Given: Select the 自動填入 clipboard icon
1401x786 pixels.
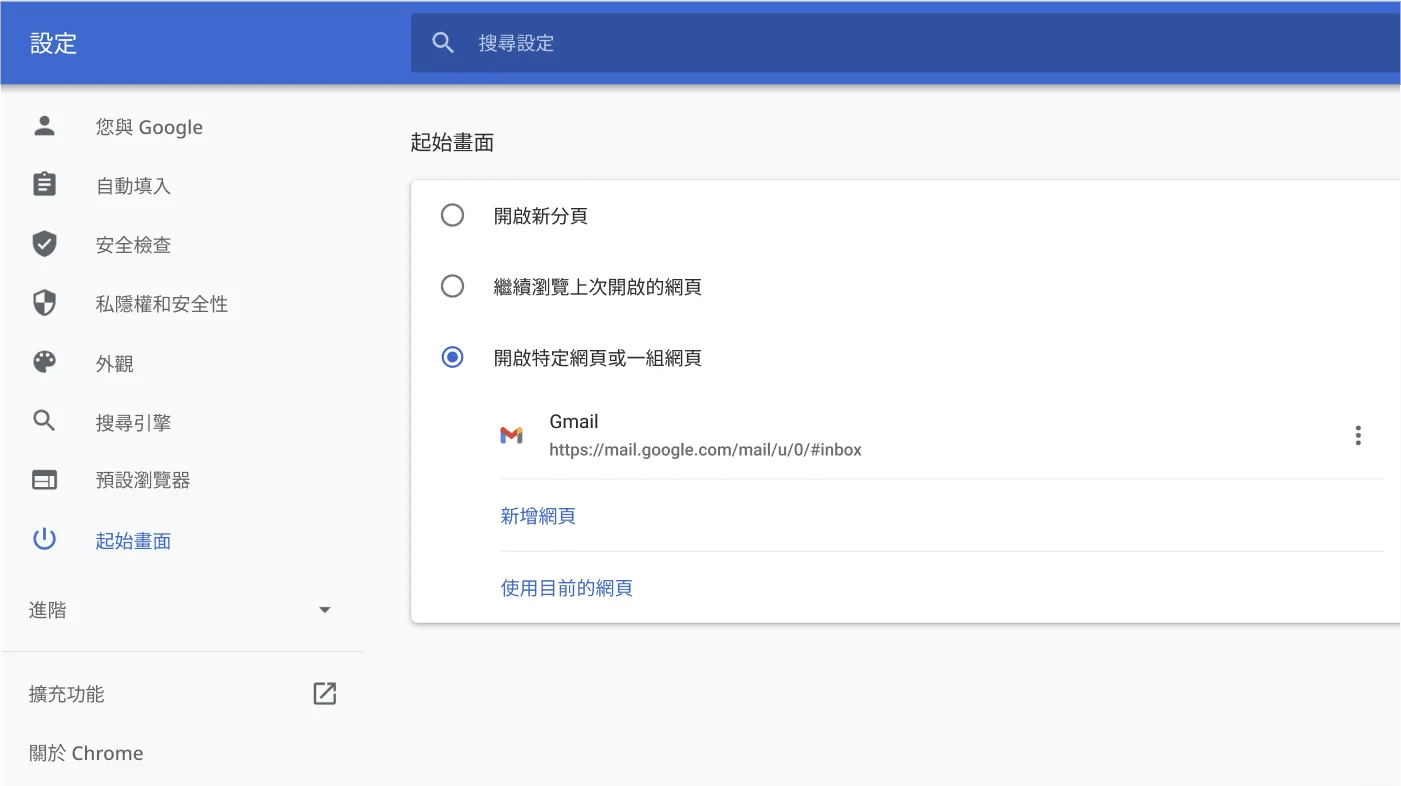Looking at the screenshot, I should (44, 184).
